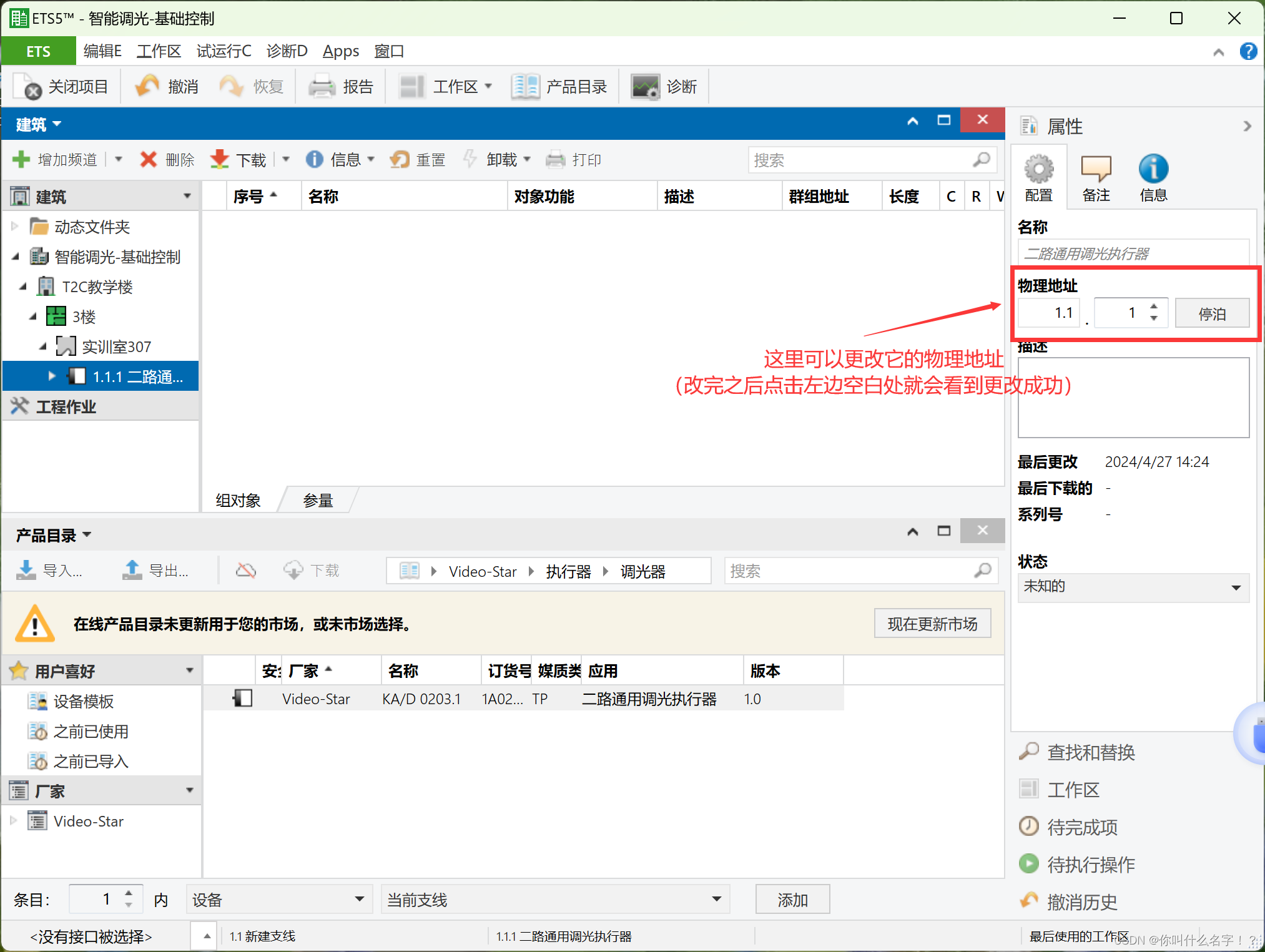This screenshot has height=952, width=1265.
Task: Click the 现在更新市场 button
Action: pyautogui.click(x=932, y=624)
